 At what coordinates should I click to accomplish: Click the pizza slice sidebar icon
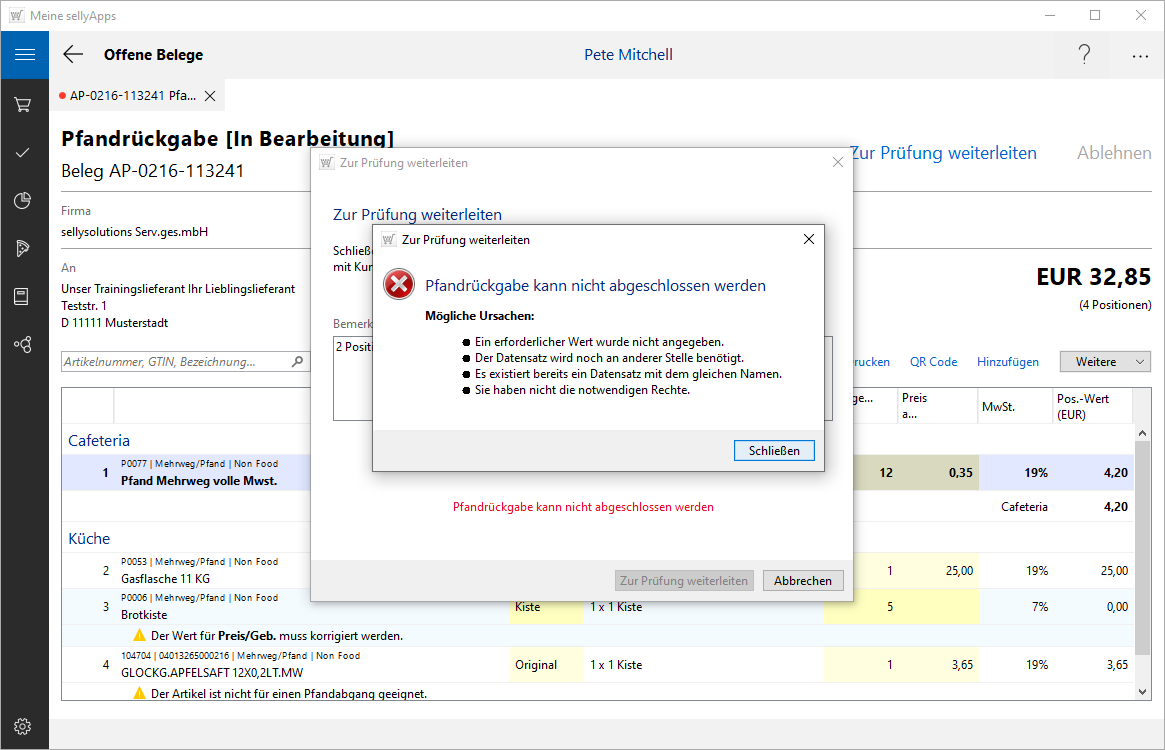pos(24,248)
